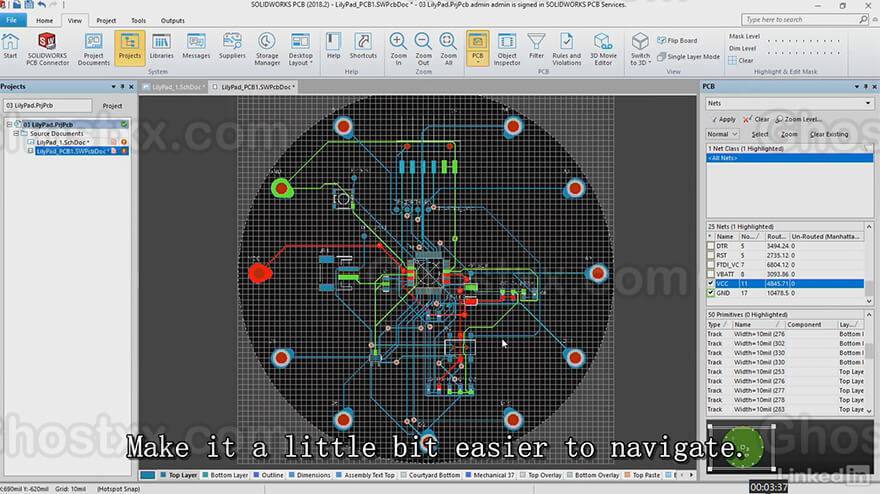880x494 pixels.
Task: Toggle the PCB panel button
Action: coord(477,48)
